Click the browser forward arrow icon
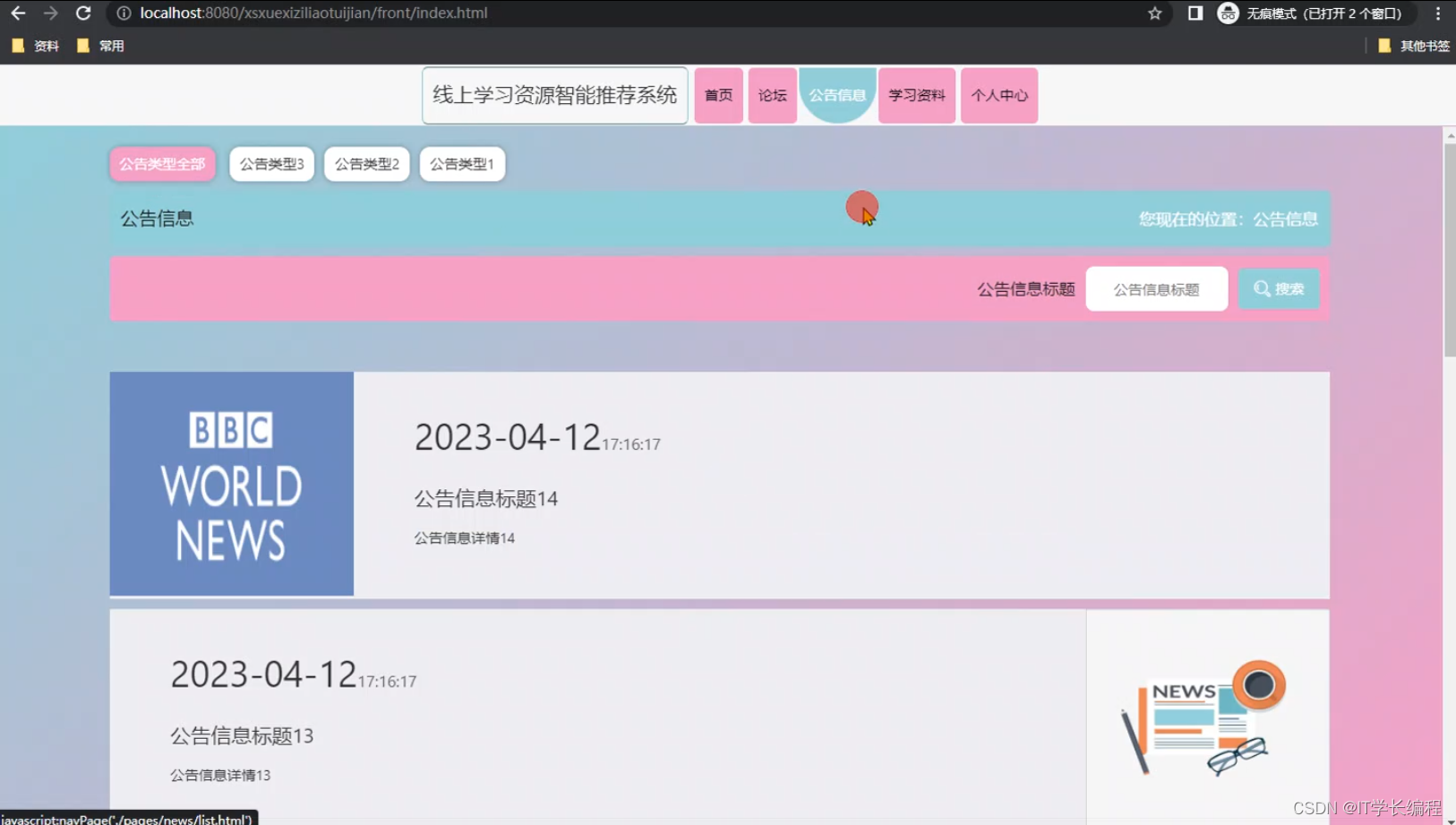This screenshot has width=1456, height=825. pyautogui.click(x=50, y=13)
